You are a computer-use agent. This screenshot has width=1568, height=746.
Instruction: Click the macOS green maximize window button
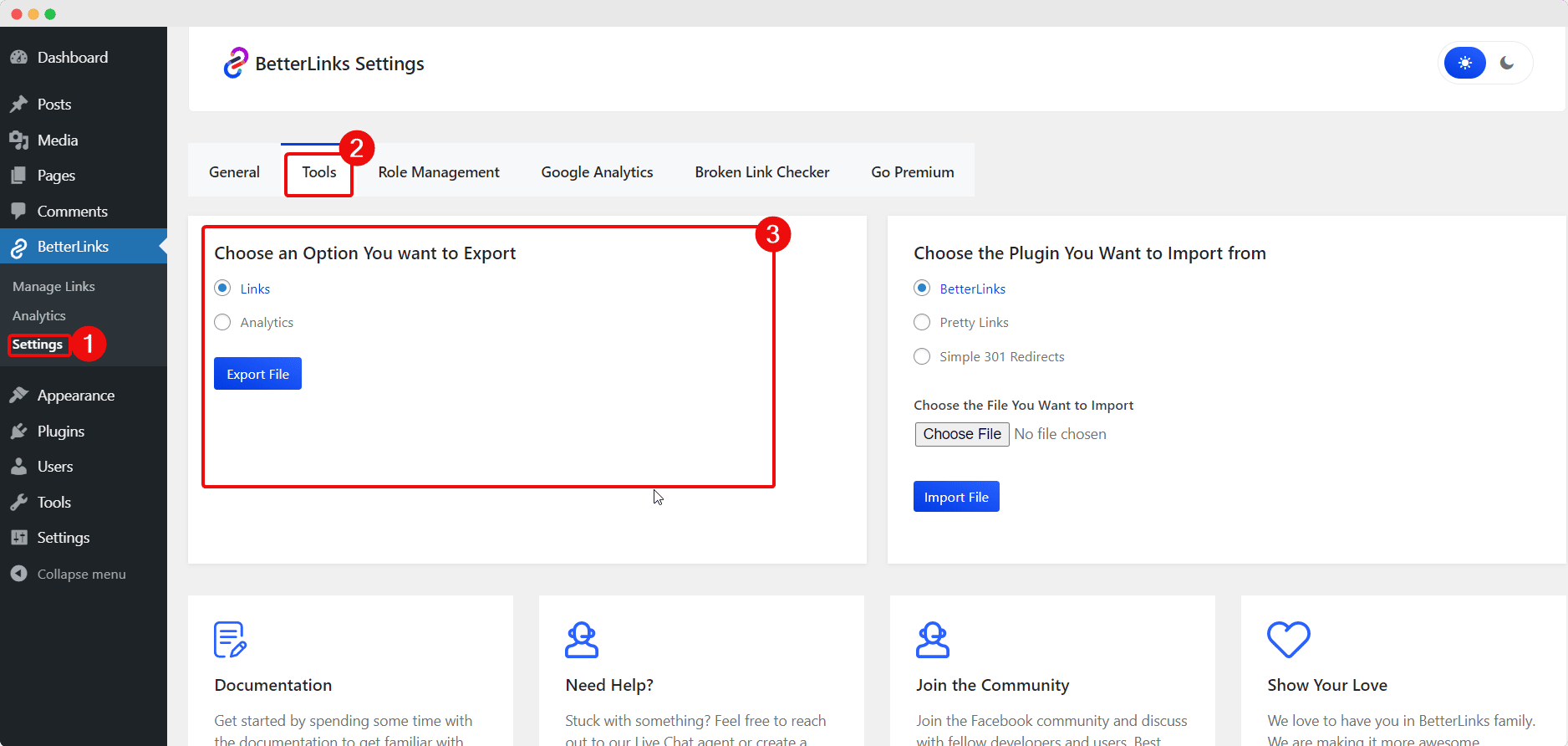pyautogui.click(x=50, y=14)
